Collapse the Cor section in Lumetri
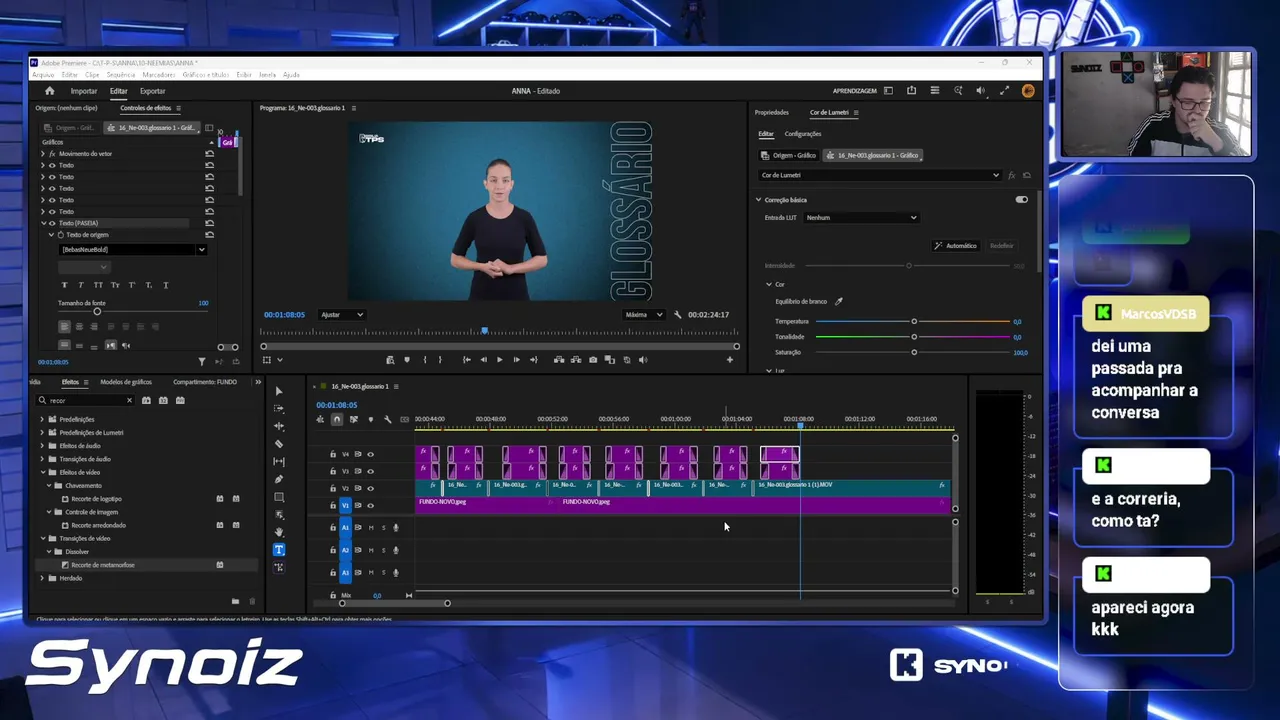The image size is (1280, 720). coord(769,284)
